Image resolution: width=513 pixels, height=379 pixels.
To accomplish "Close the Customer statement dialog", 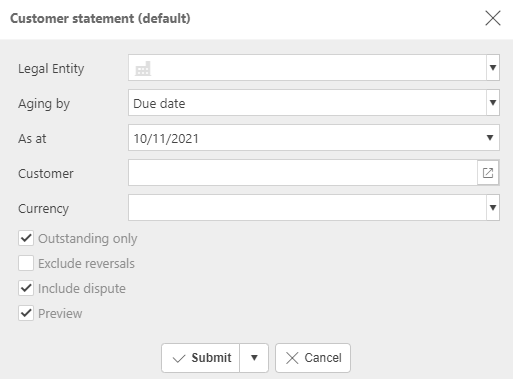I will tap(493, 18).
